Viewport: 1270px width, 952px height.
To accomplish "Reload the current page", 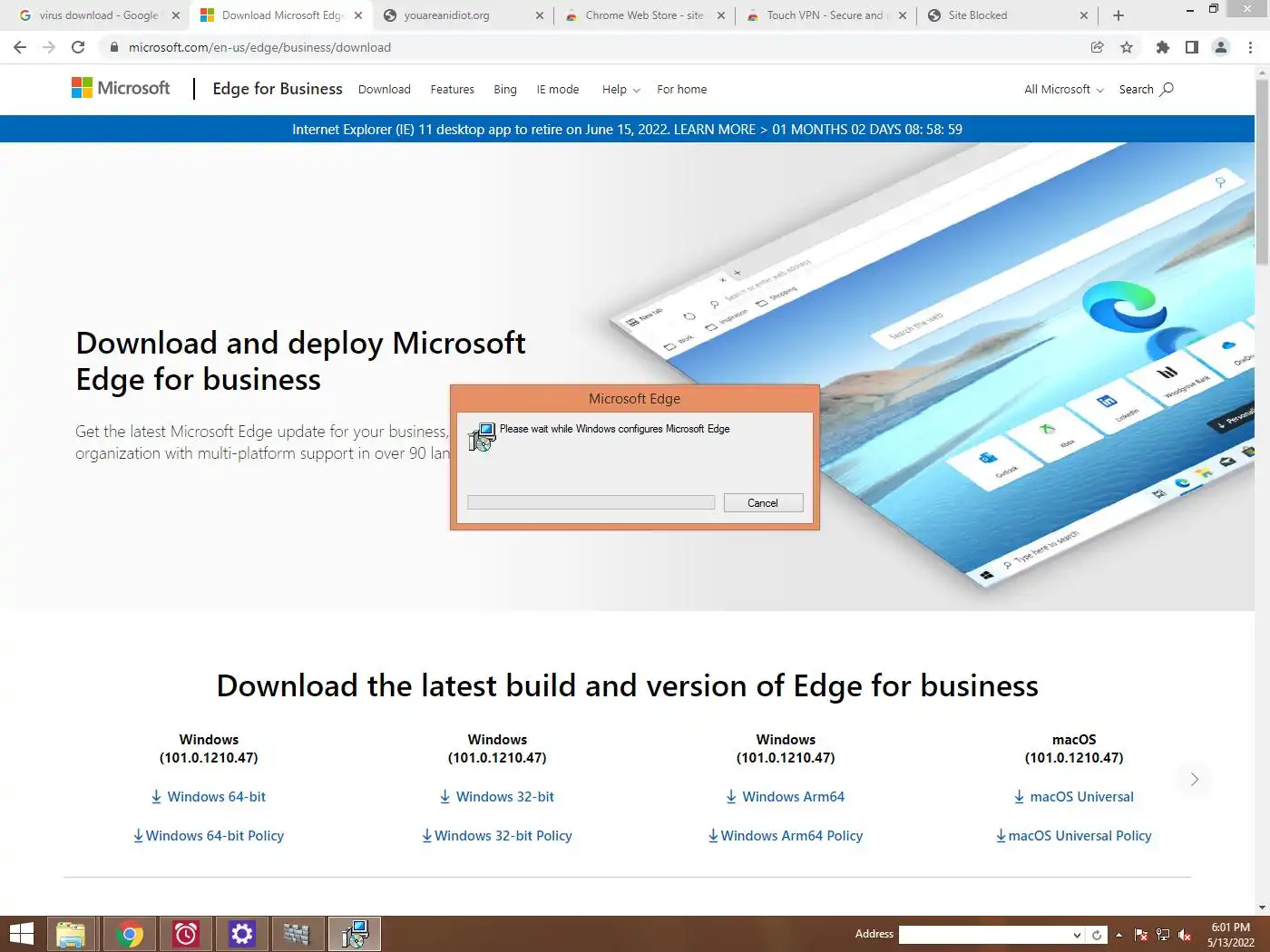I will pyautogui.click(x=78, y=47).
